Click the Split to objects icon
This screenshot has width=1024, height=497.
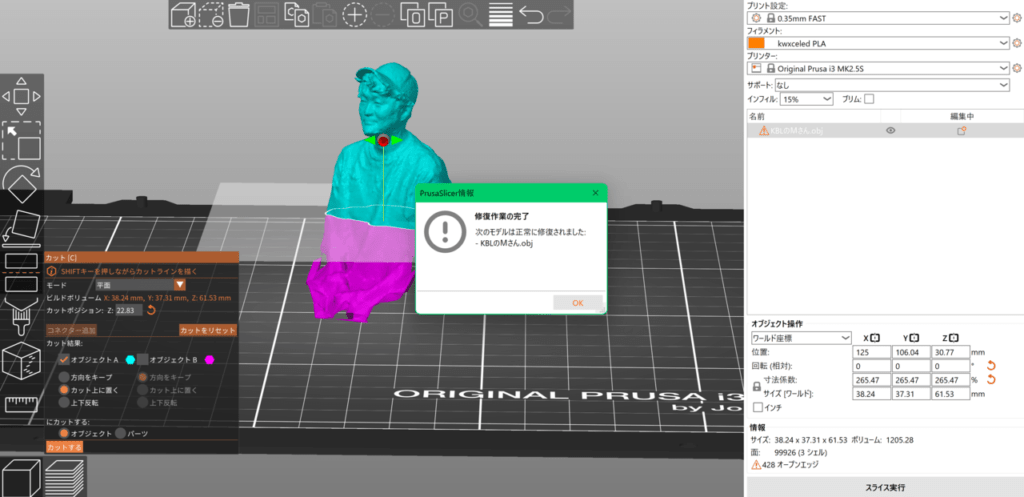[x=413, y=14]
